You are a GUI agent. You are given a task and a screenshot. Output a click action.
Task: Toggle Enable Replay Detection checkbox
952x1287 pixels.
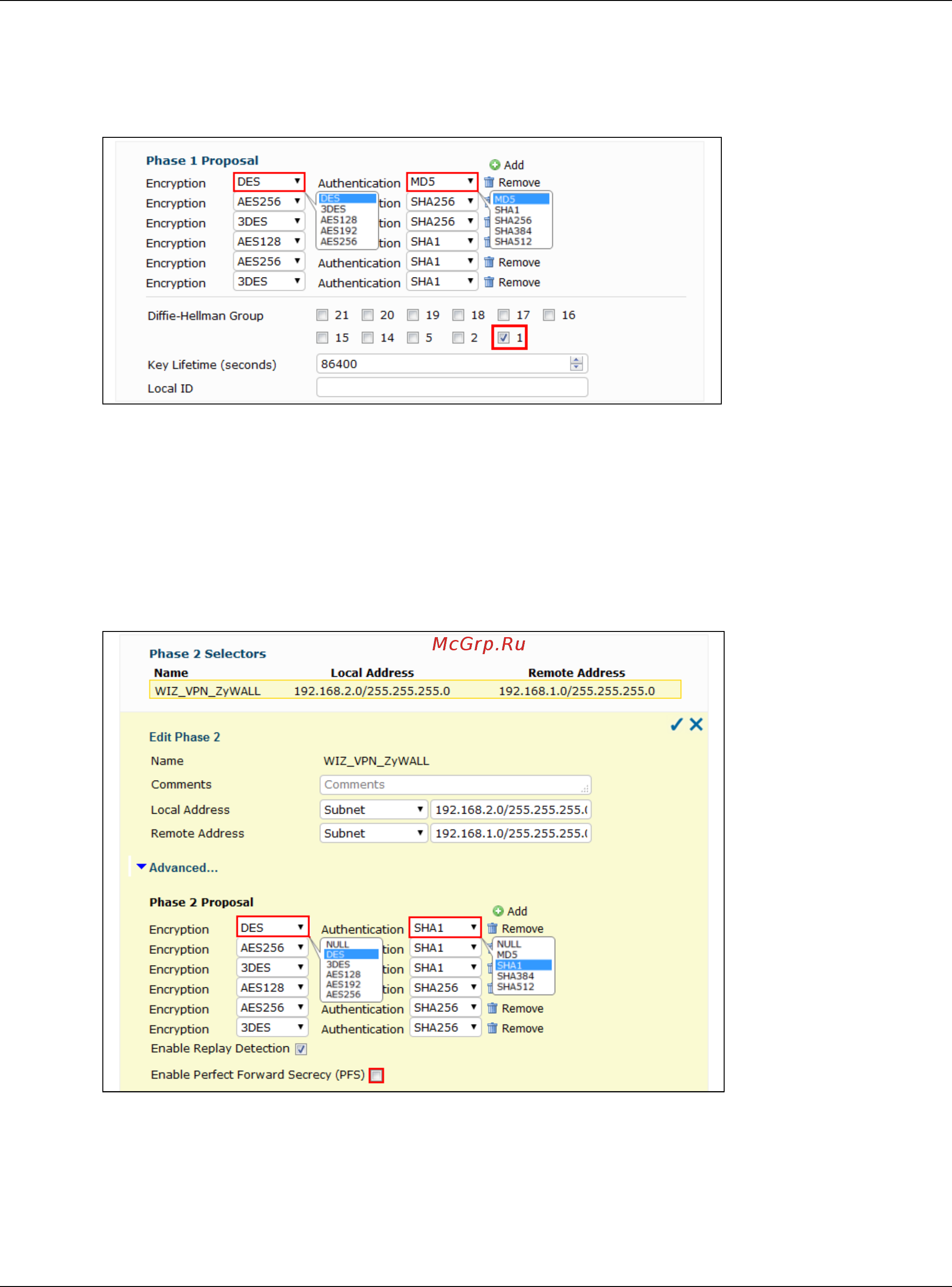(301, 1049)
